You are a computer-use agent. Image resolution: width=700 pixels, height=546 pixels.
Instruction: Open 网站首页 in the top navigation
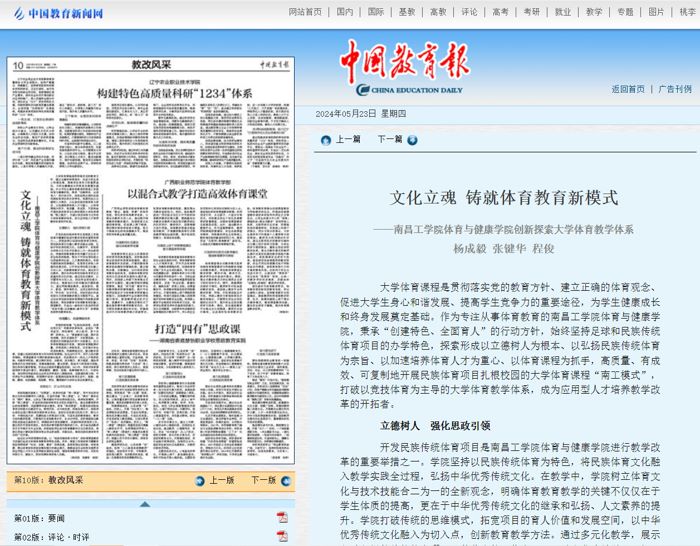point(305,12)
